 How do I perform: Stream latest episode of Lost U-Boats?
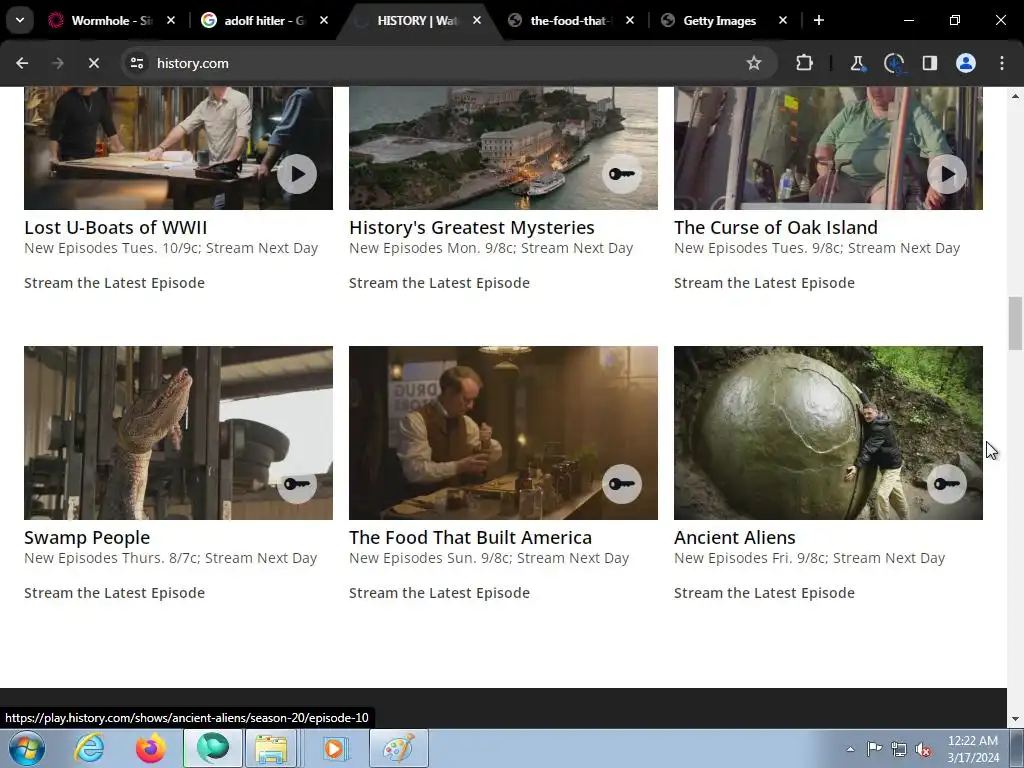(114, 283)
